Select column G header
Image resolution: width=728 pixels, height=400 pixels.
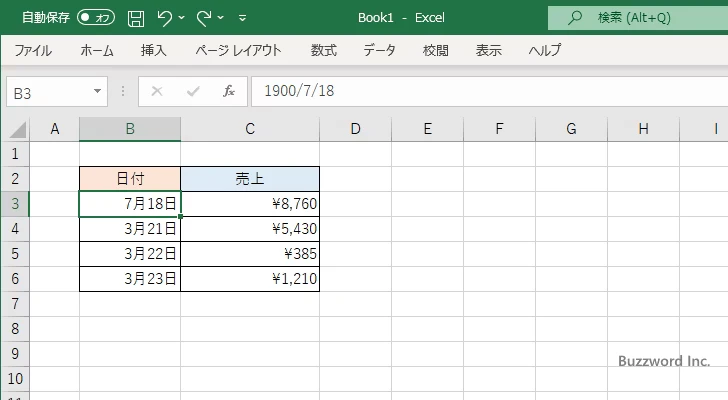571,129
